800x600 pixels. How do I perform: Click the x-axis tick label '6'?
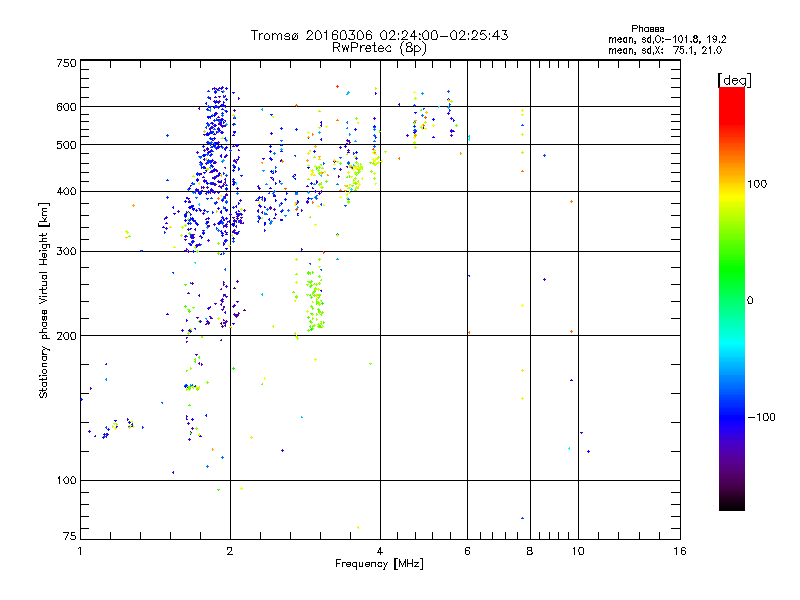tap(467, 551)
